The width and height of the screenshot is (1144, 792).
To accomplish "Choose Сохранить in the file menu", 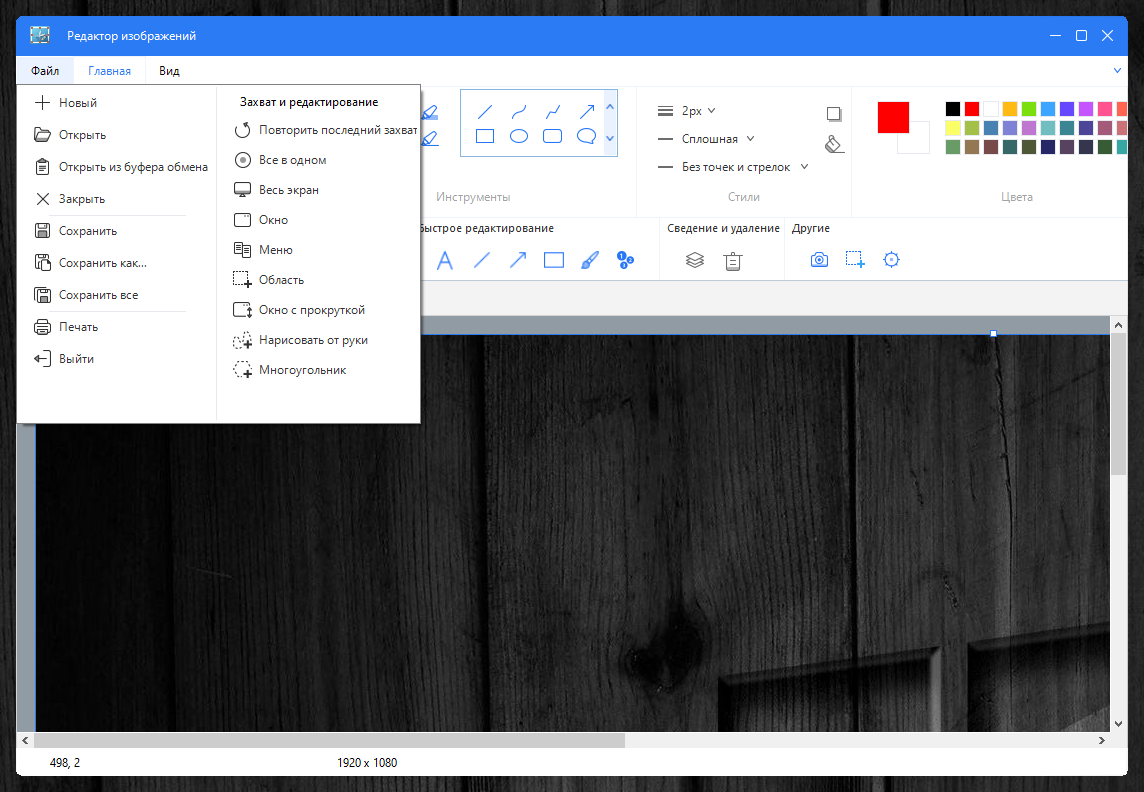I will pos(117,231).
